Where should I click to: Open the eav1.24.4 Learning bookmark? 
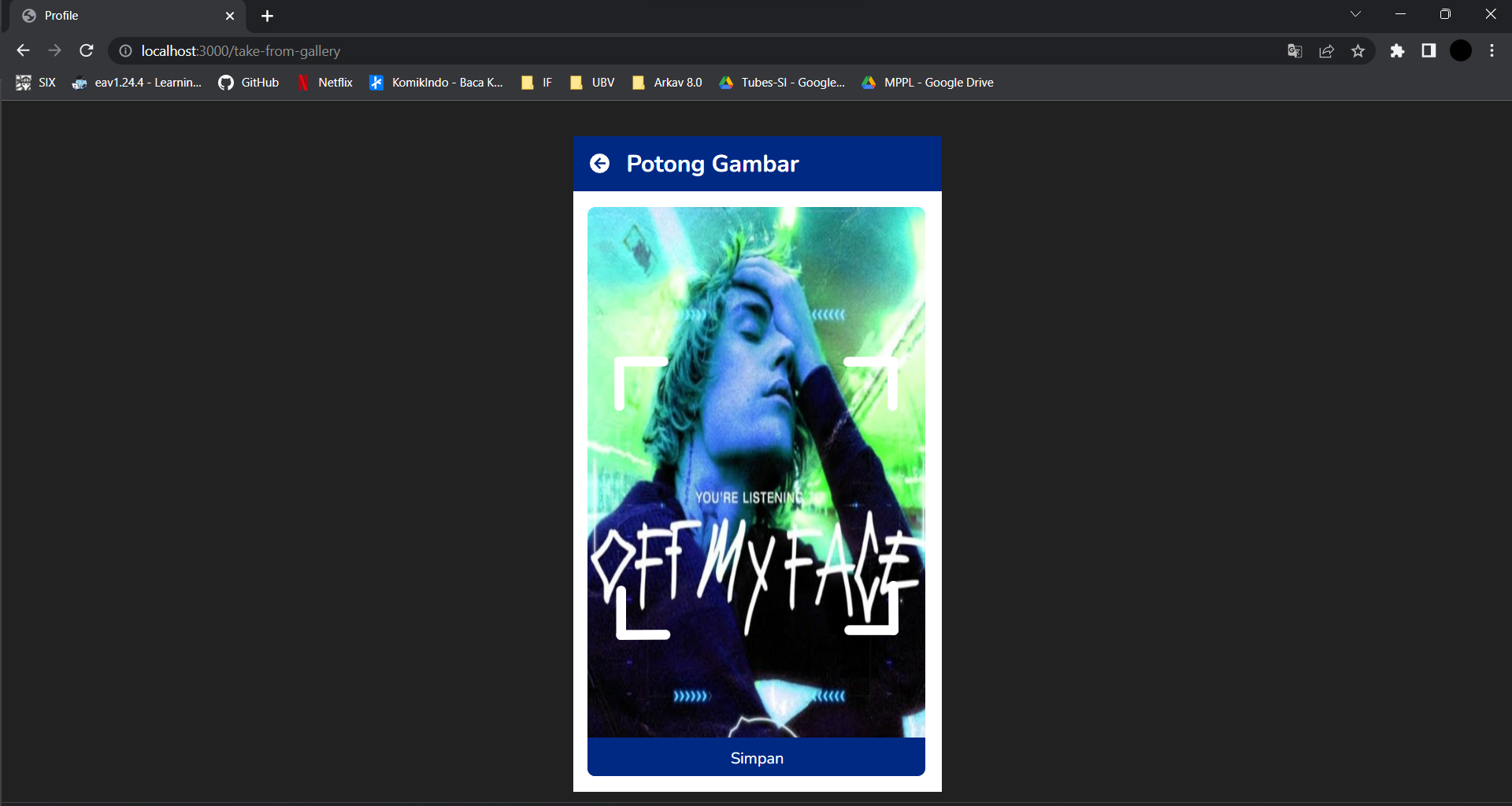point(137,83)
